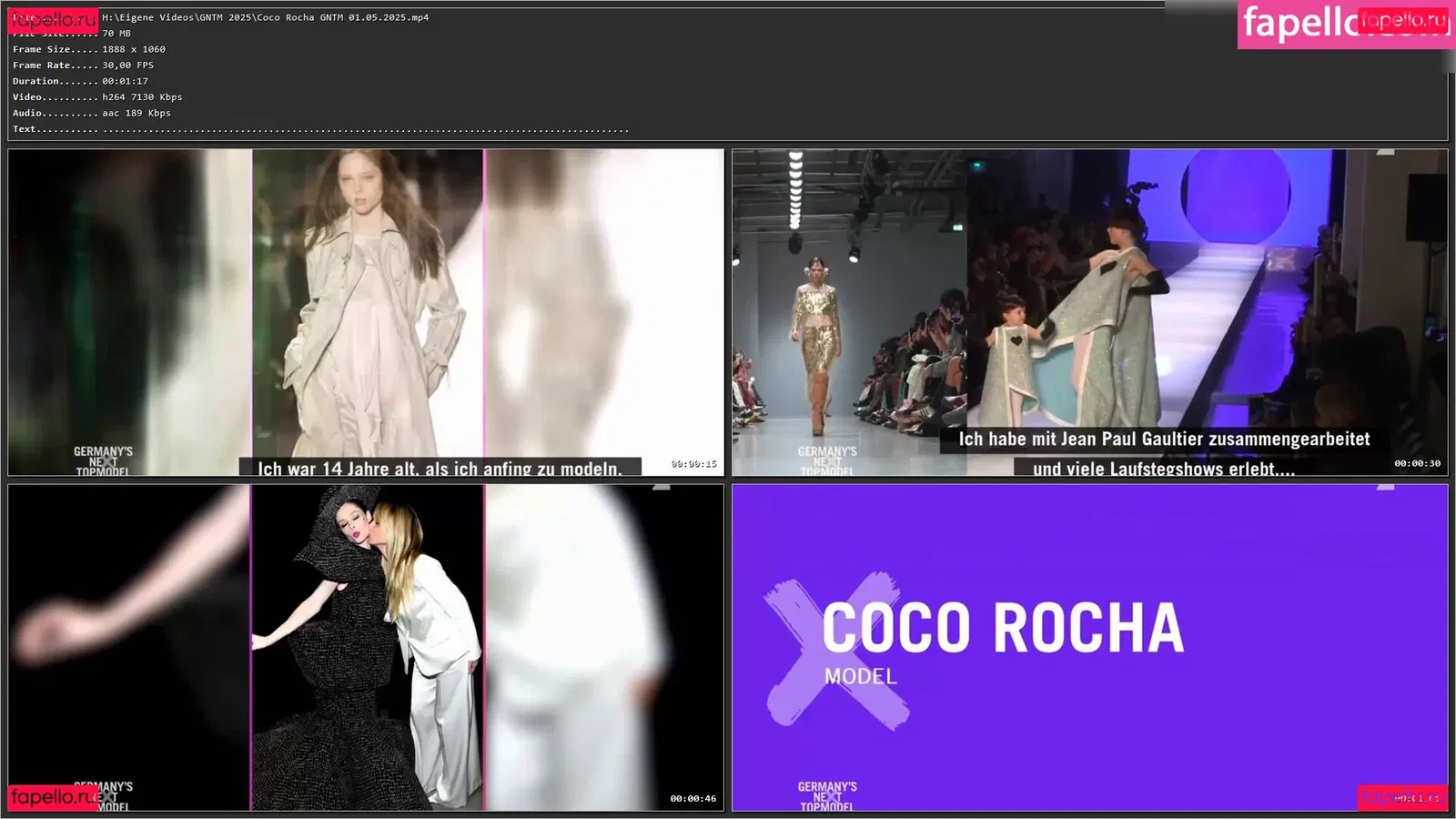Click the Duration 00:01:17 line
1456x819 pixels.
80,81
